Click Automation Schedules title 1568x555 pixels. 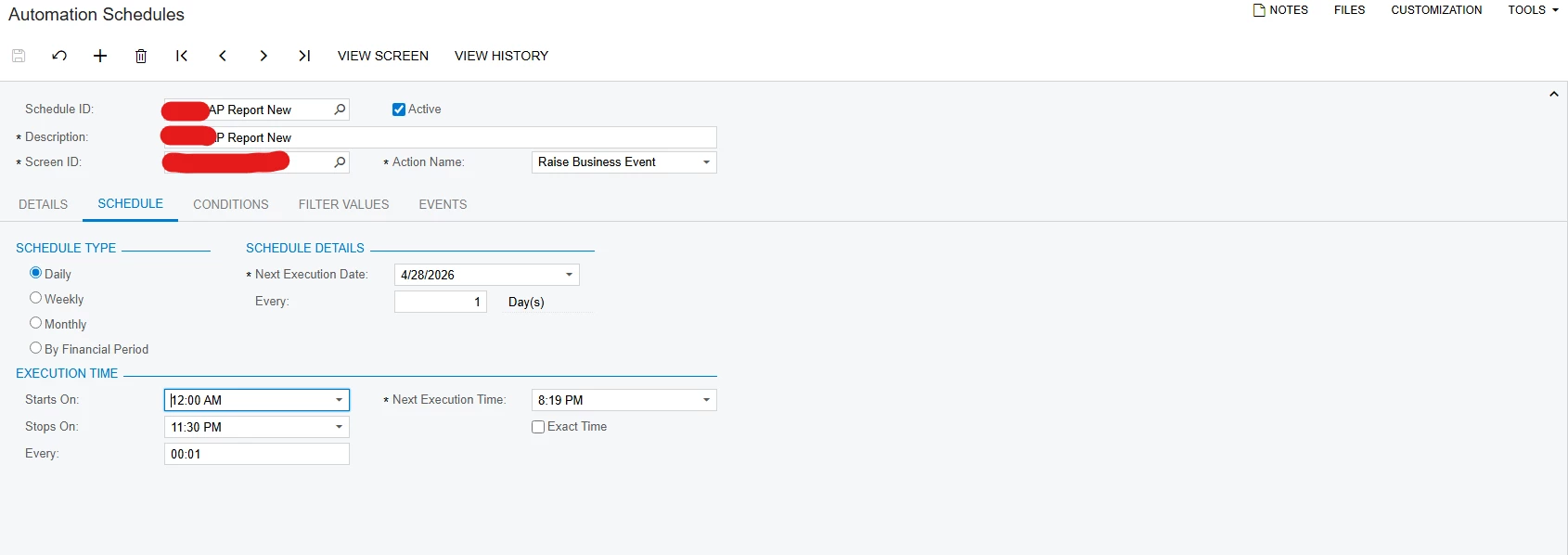tap(96, 14)
